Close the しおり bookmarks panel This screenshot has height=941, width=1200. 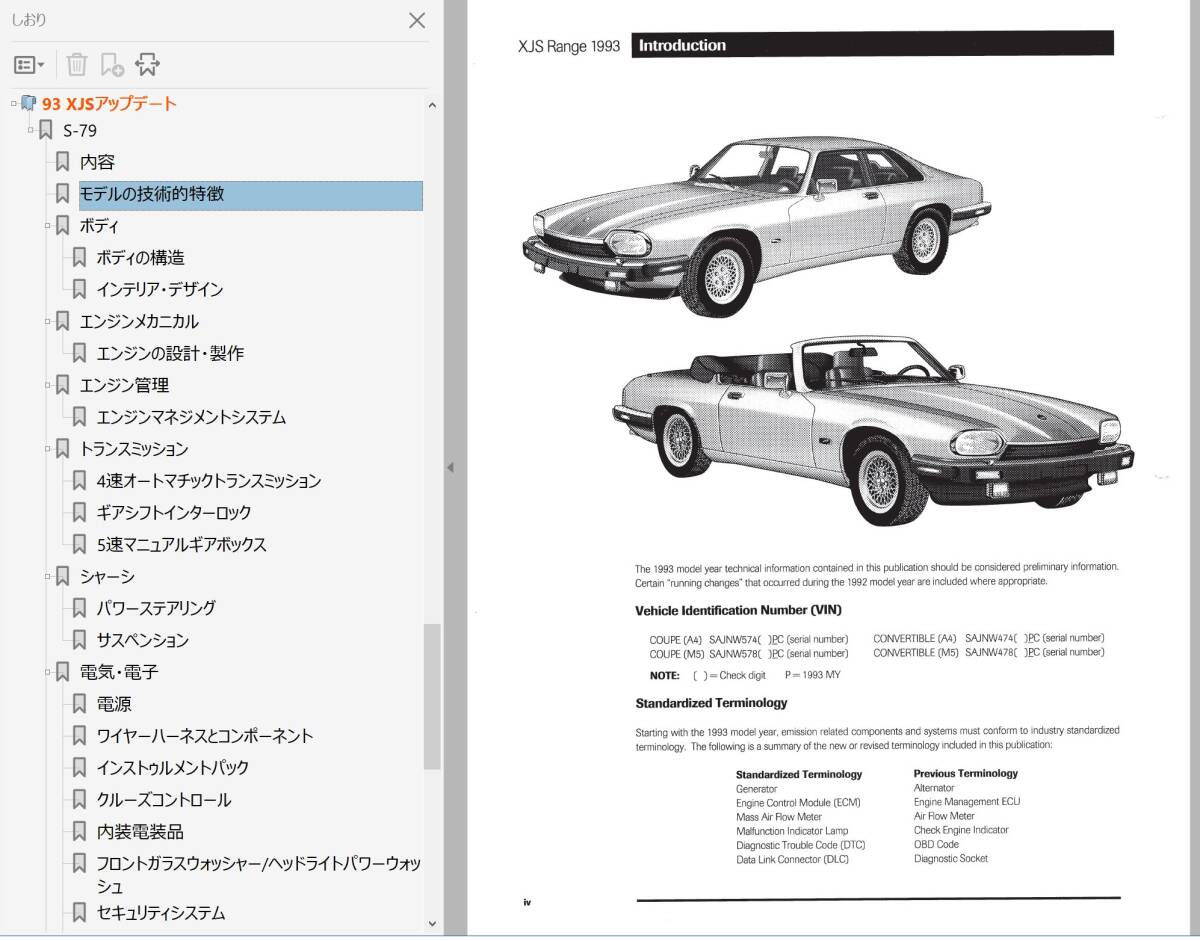point(417,20)
